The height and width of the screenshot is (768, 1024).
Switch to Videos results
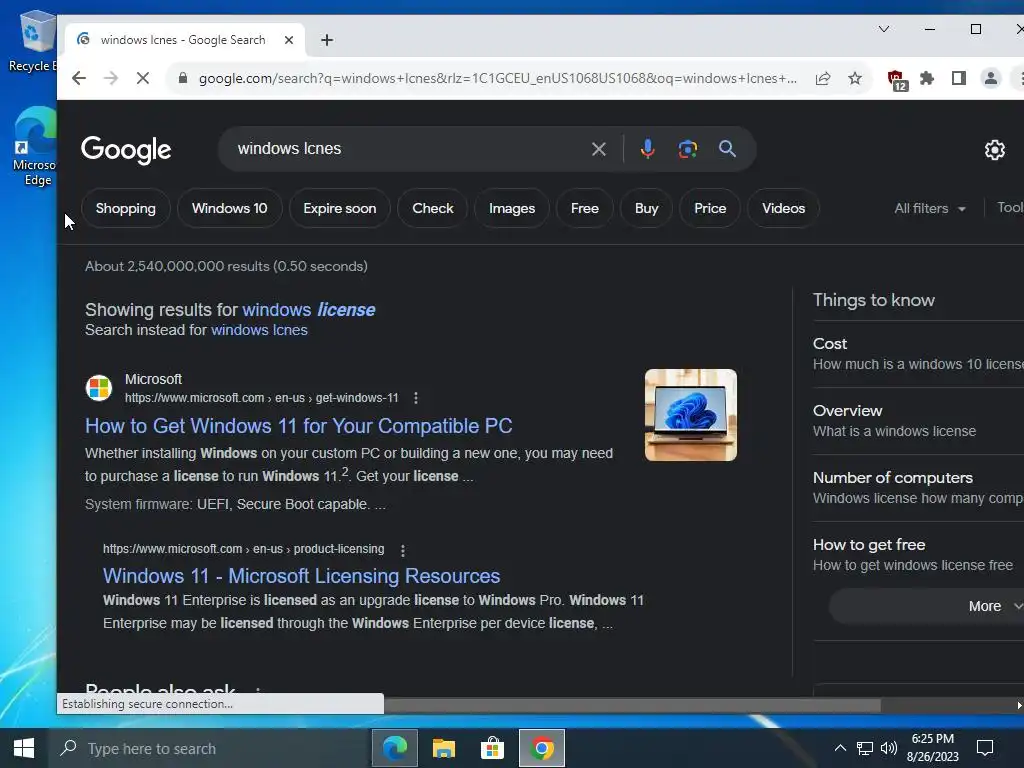[783, 208]
